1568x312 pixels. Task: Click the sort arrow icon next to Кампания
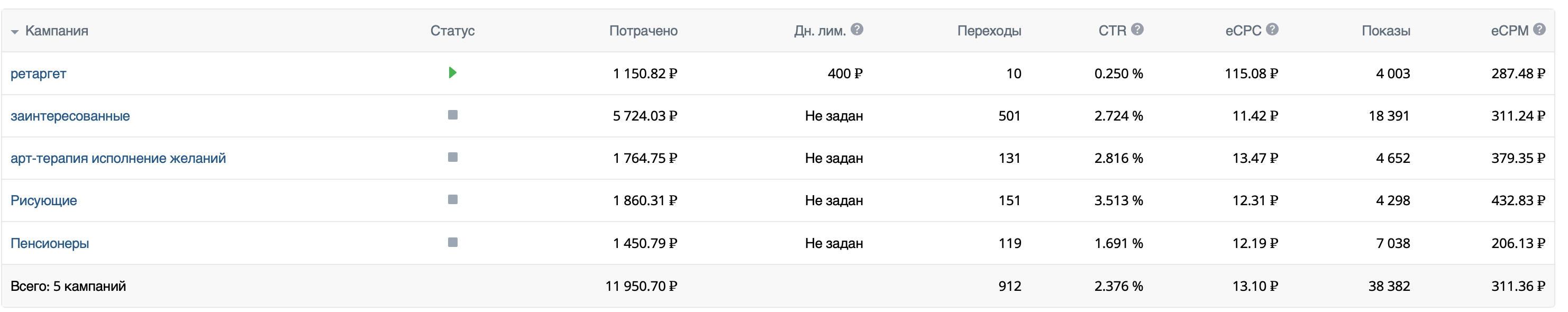point(15,31)
